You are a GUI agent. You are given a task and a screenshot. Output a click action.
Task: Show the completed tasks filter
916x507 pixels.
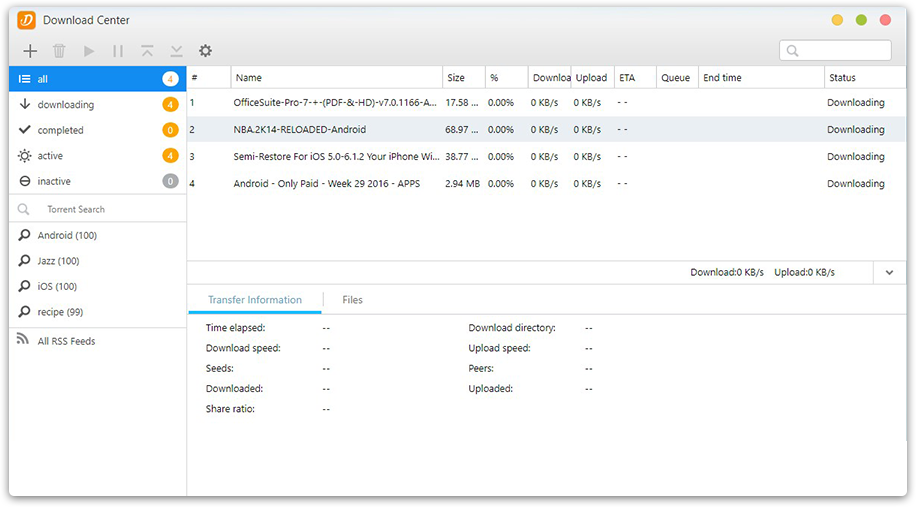click(x=61, y=130)
